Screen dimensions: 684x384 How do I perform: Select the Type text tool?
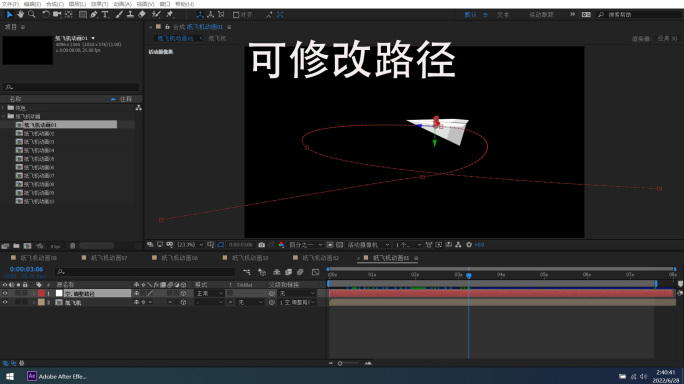105,14
